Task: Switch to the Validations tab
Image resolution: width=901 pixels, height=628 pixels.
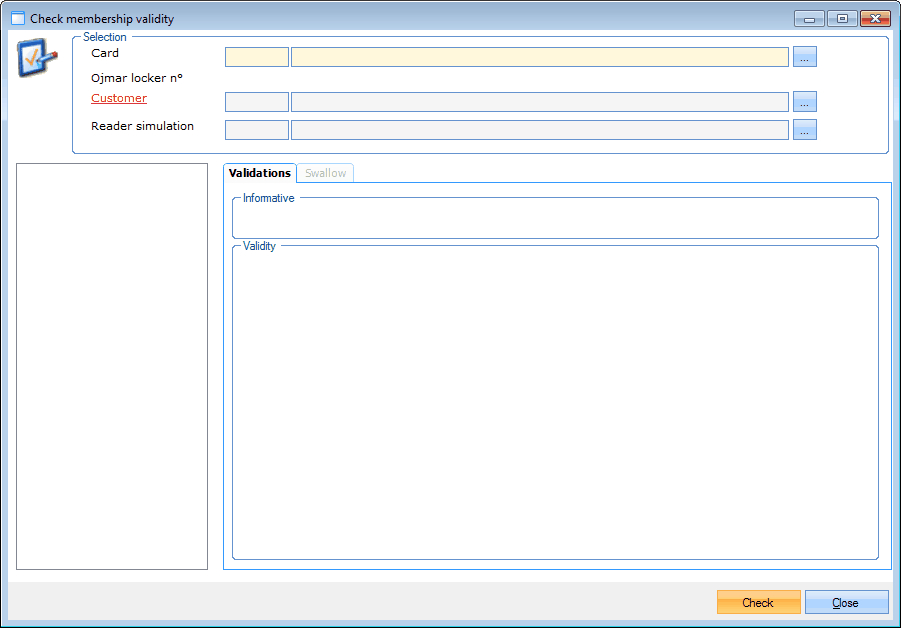Action: coord(260,173)
